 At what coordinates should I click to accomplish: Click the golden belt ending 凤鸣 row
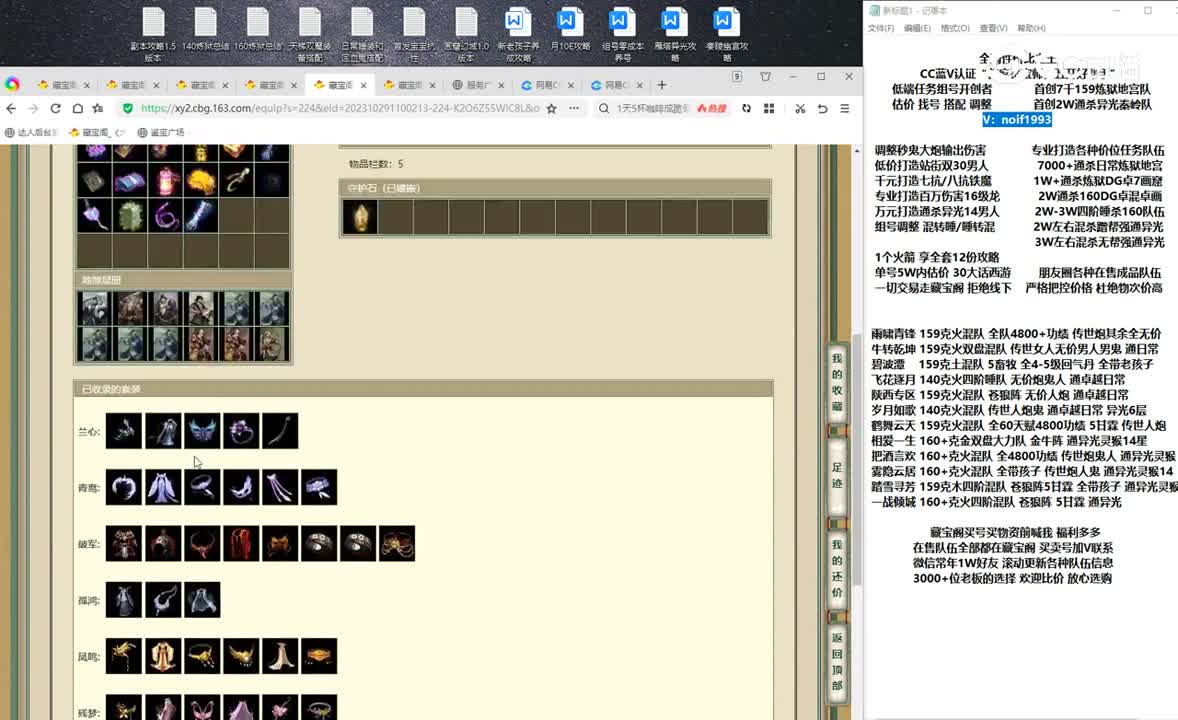[319, 656]
